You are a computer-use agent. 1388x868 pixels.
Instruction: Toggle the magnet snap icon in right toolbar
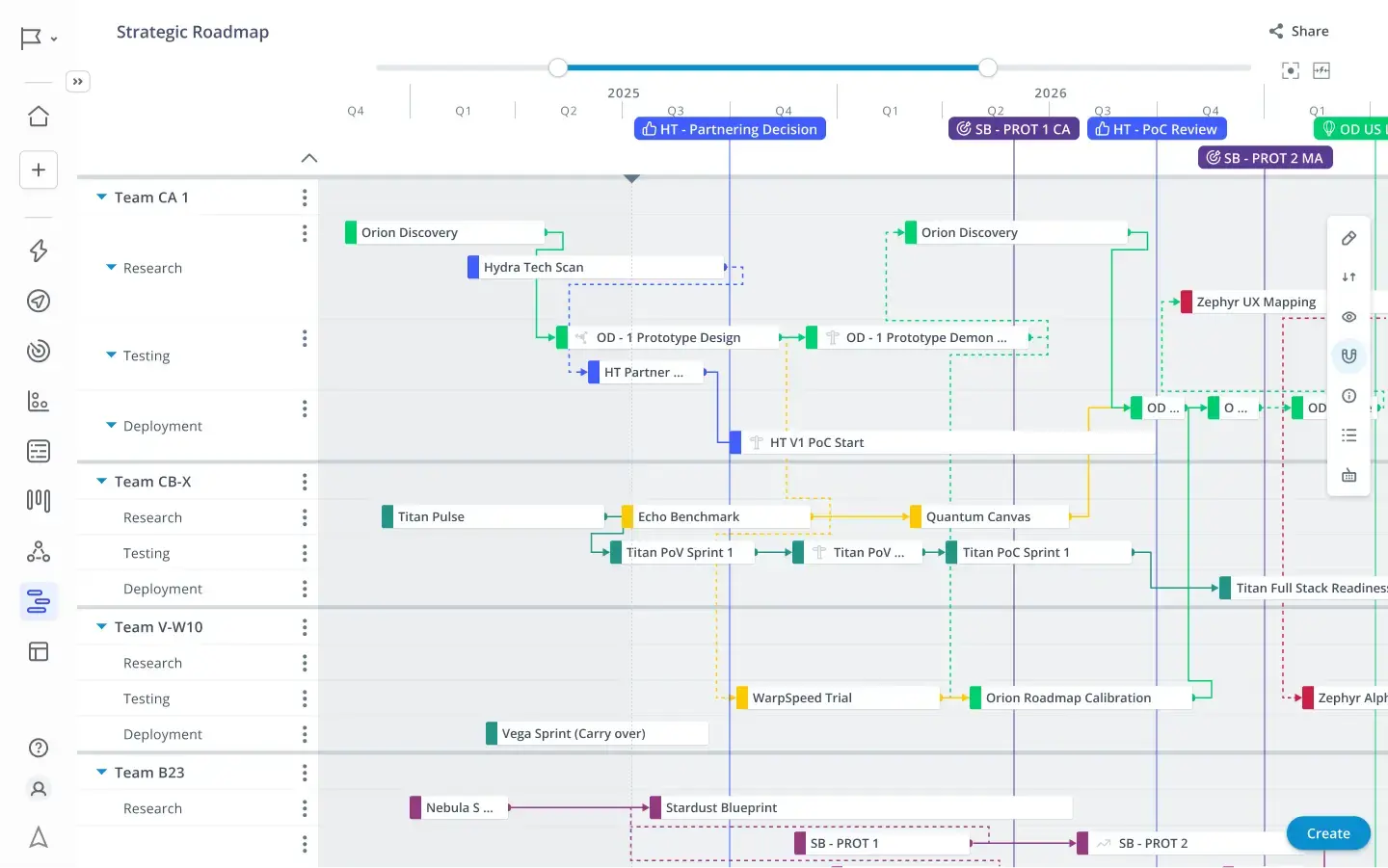tap(1349, 356)
